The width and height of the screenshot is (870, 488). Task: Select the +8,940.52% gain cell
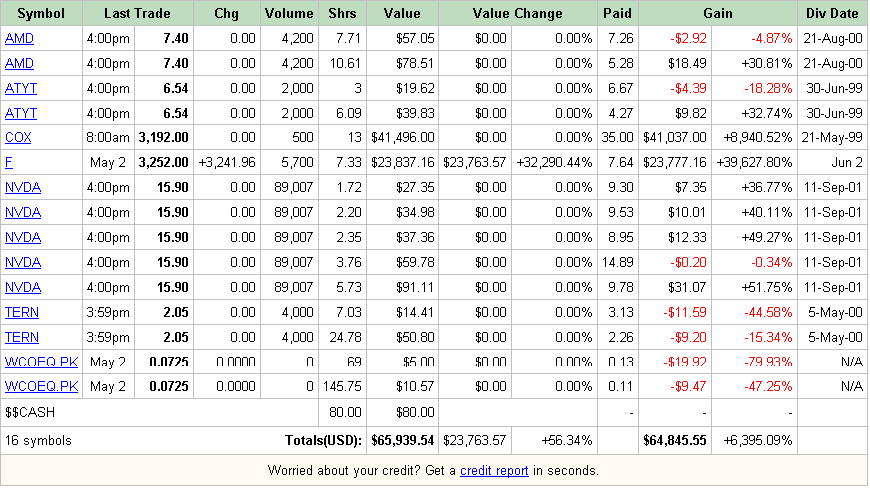pyautogui.click(x=757, y=137)
